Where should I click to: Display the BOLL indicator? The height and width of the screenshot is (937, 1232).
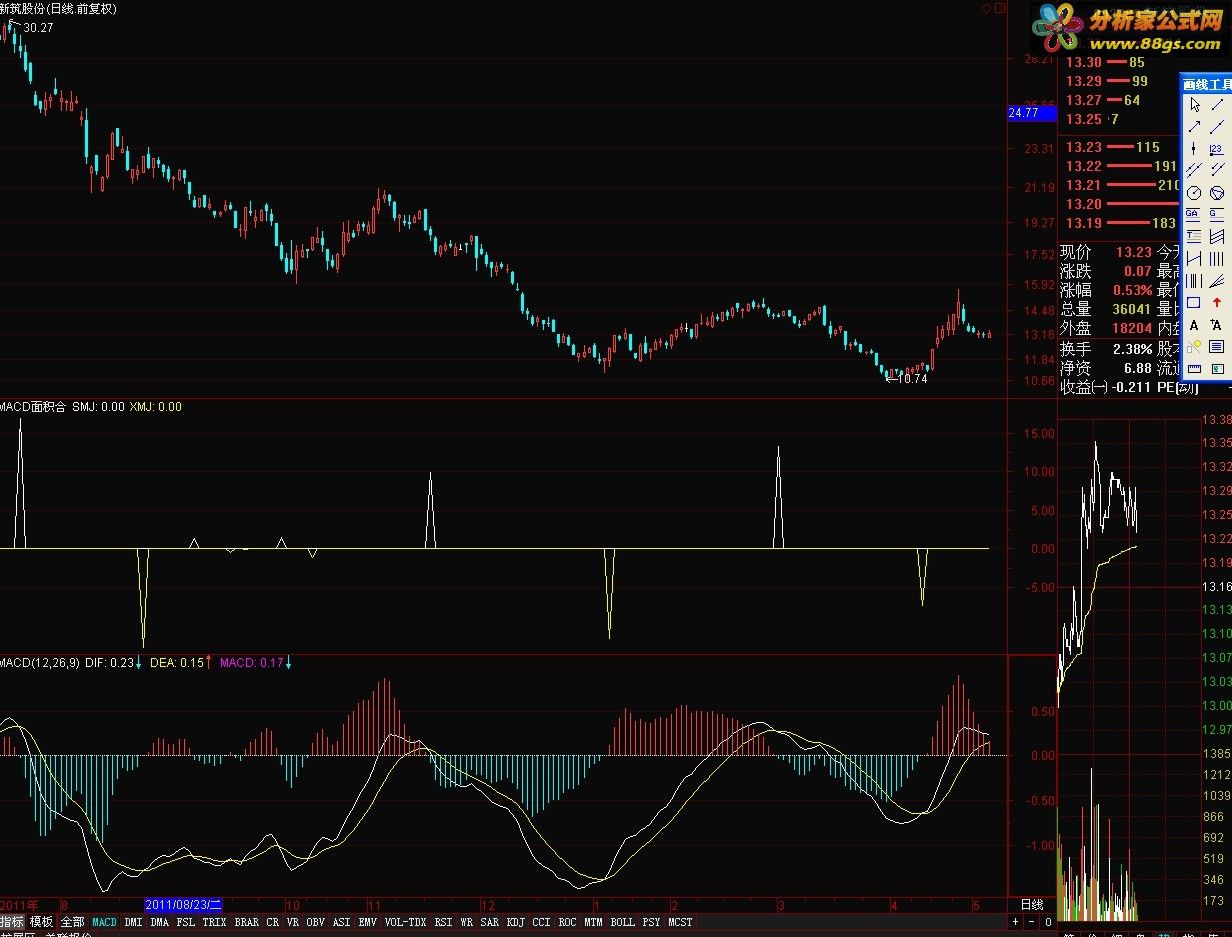pyautogui.click(x=622, y=922)
